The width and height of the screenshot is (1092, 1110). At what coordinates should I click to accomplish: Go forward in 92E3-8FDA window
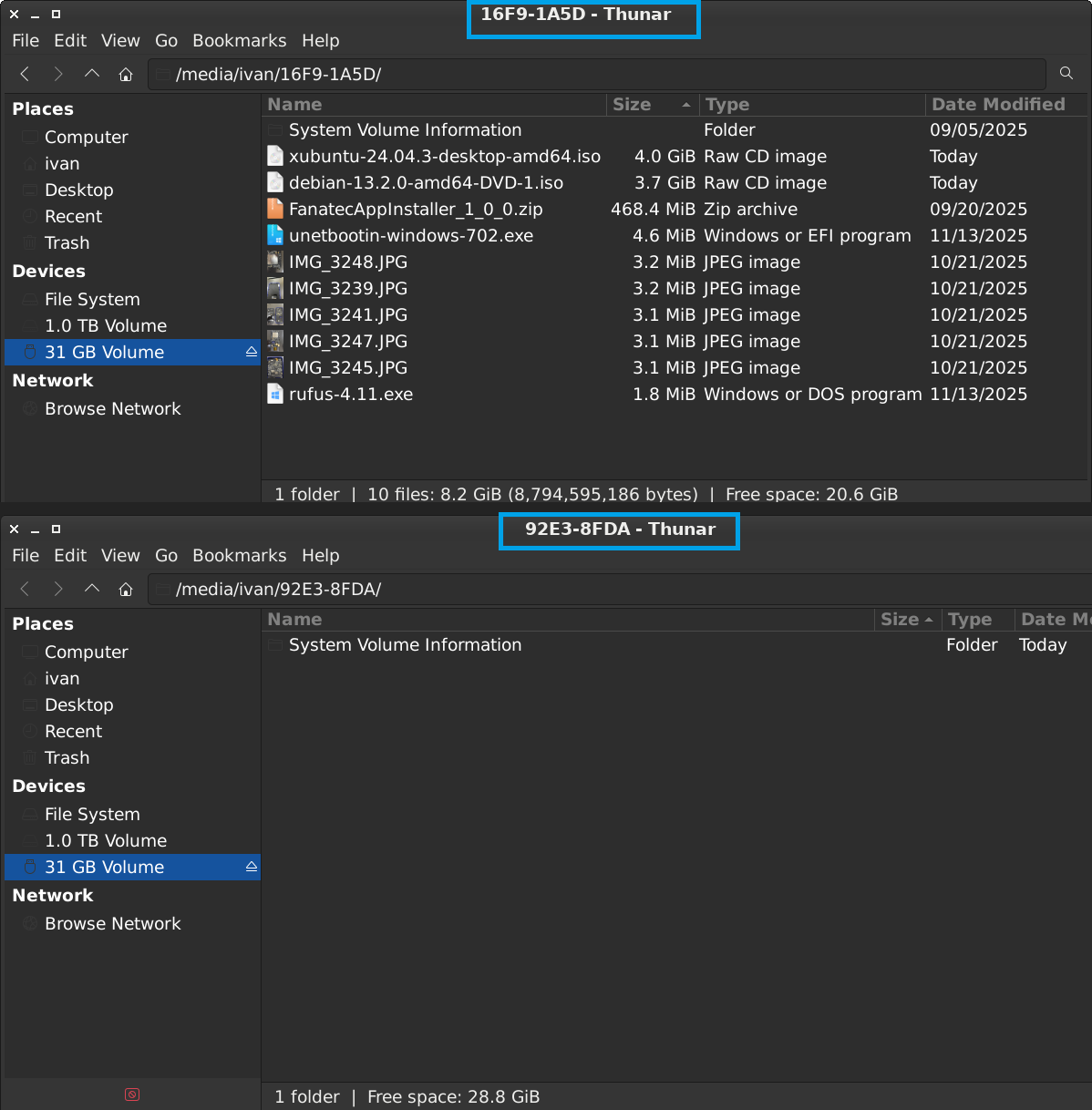[58, 589]
